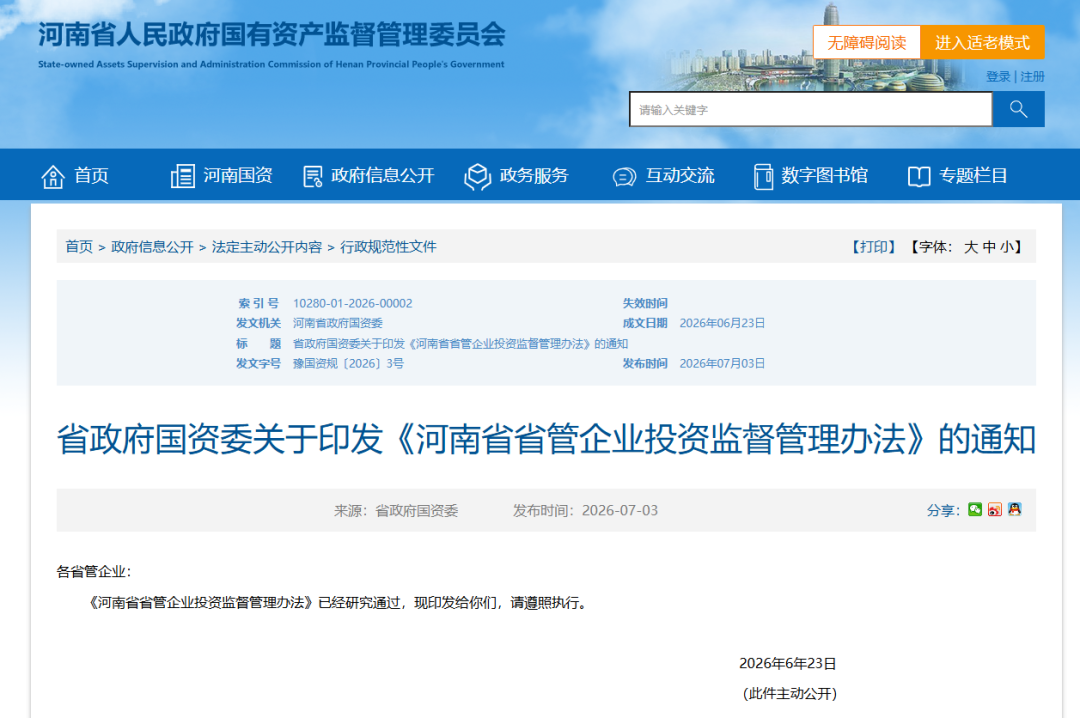The image size is (1080, 718).
Task: Click the 互动交流 chat bubble icon
Action: [x=624, y=177]
